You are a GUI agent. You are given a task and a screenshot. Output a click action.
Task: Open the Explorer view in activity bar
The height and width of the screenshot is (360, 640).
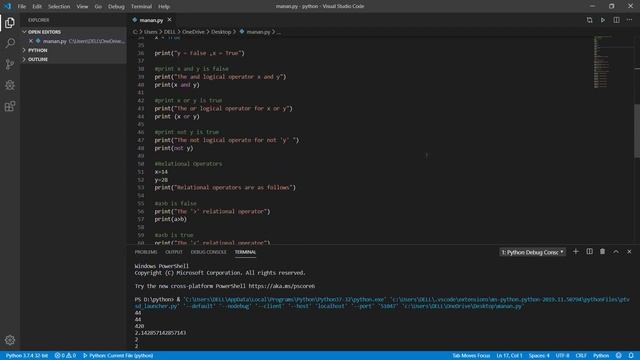[x=10, y=23]
